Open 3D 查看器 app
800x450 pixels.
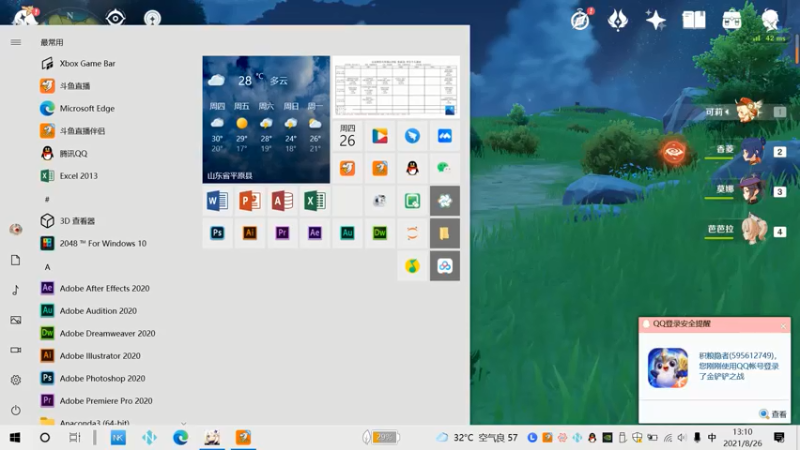[67, 221]
